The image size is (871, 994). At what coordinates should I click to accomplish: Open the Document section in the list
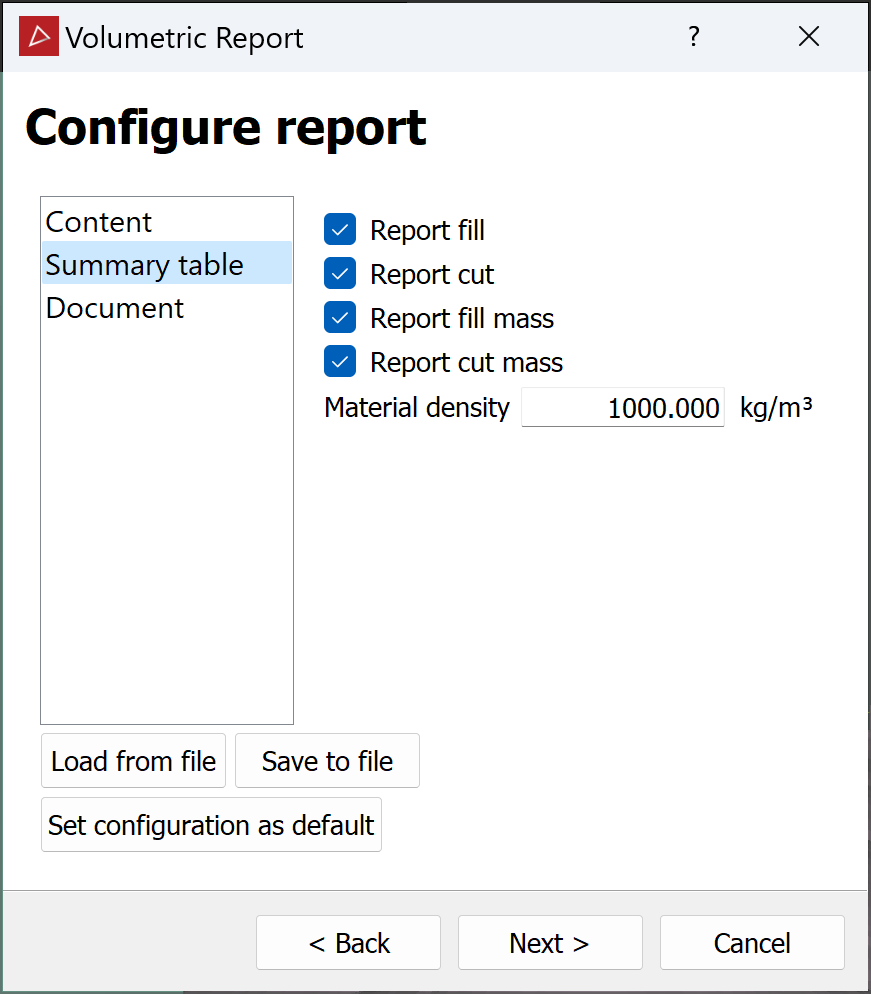115,308
